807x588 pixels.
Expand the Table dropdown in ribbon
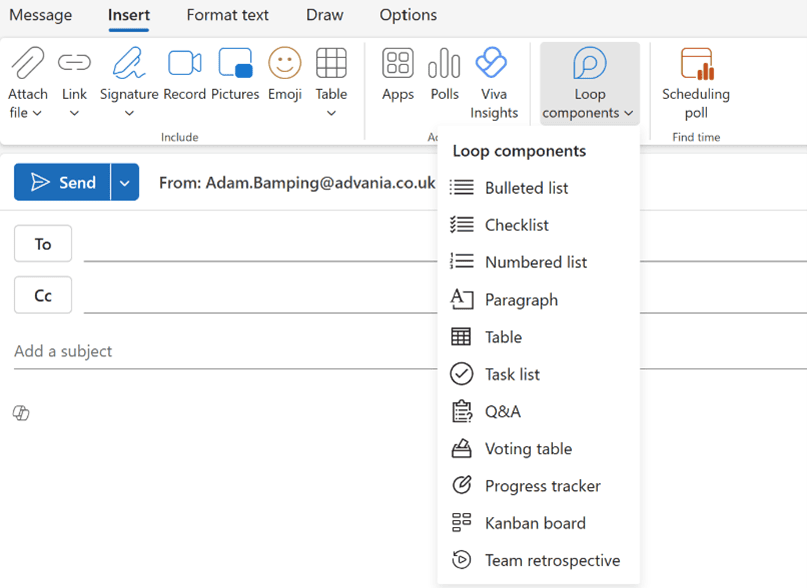pos(331,113)
